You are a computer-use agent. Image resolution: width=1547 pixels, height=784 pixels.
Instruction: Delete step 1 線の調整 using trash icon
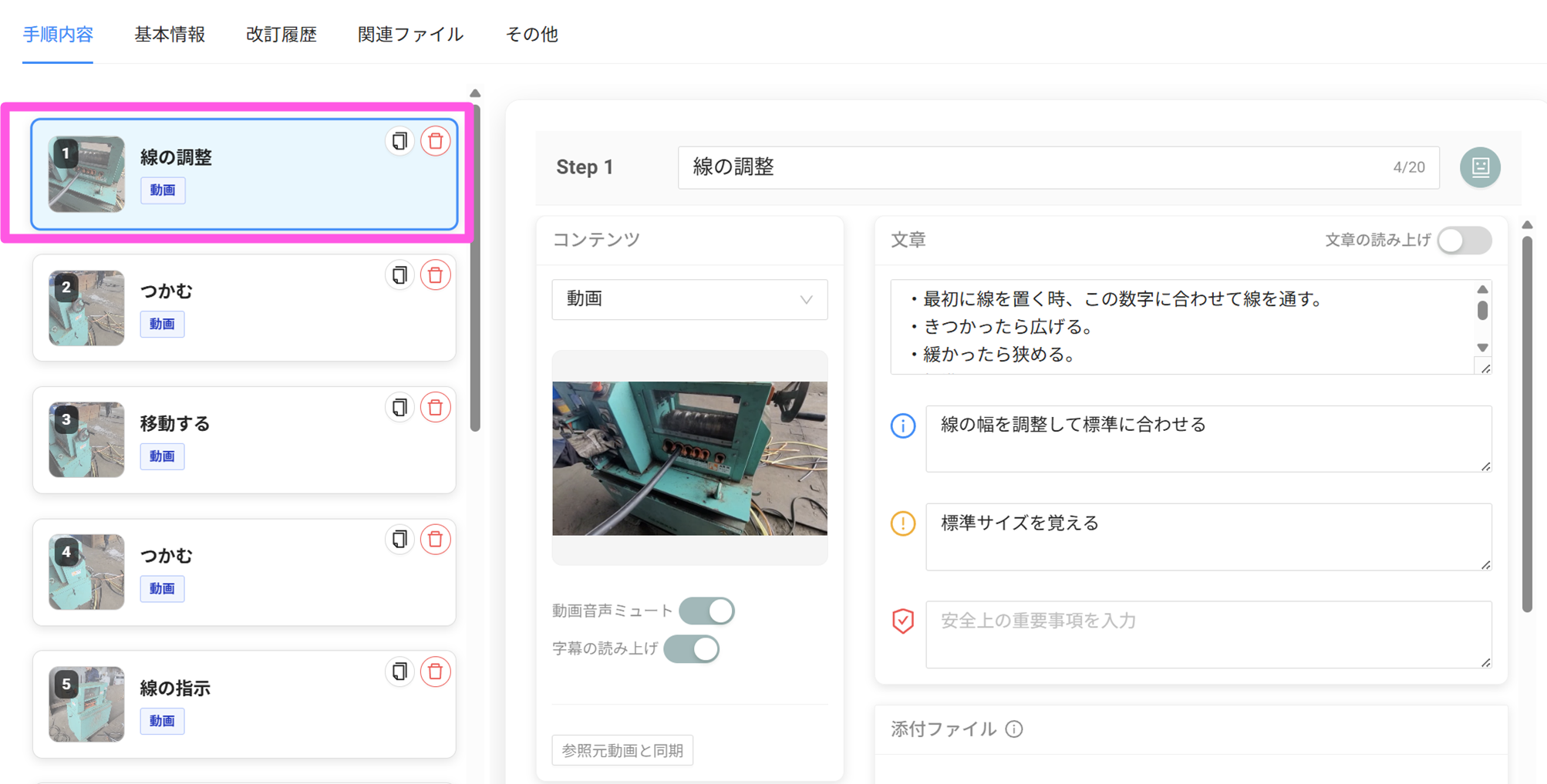[436, 141]
